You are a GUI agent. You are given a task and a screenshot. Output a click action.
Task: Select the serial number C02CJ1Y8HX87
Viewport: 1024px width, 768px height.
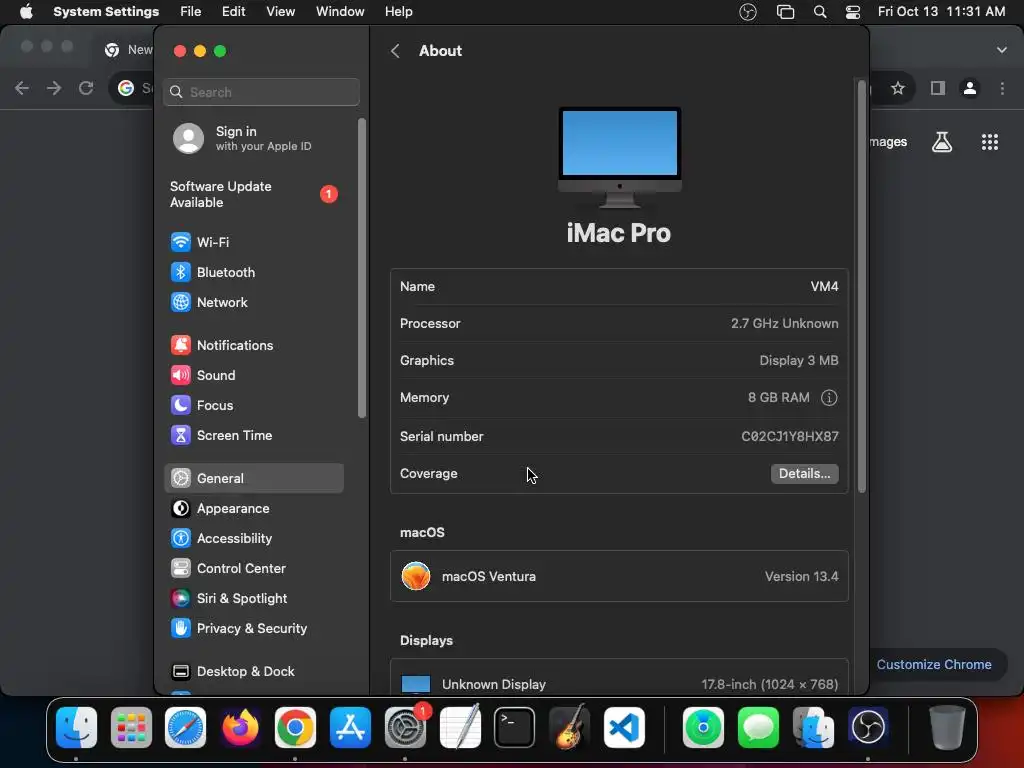(x=790, y=437)
